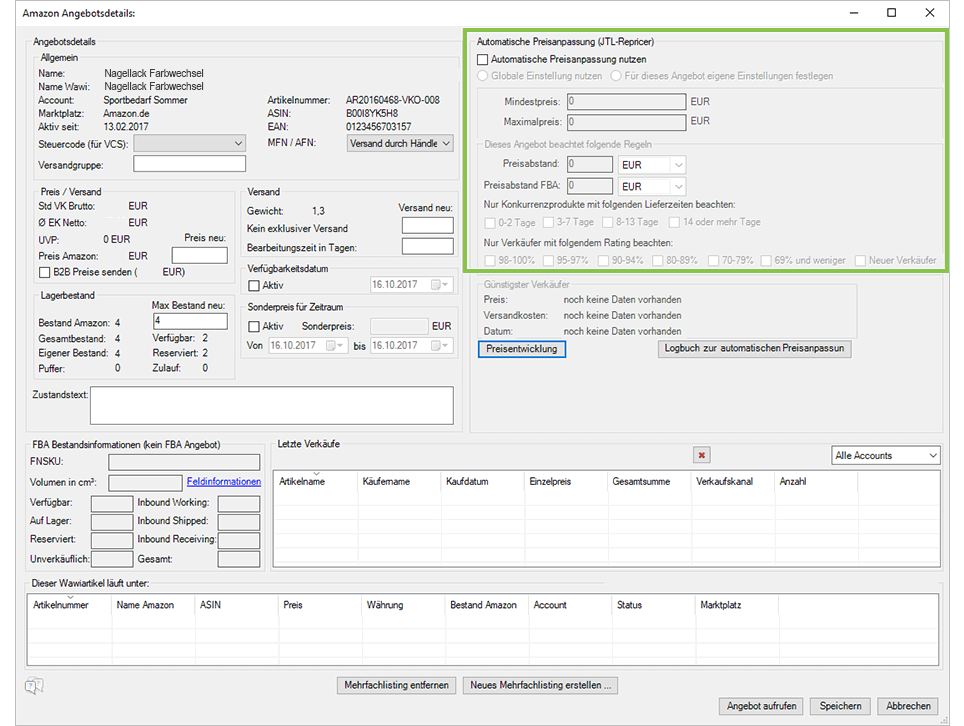
Task: Click the Preisentwicklung button
Action: pos(522,349)
